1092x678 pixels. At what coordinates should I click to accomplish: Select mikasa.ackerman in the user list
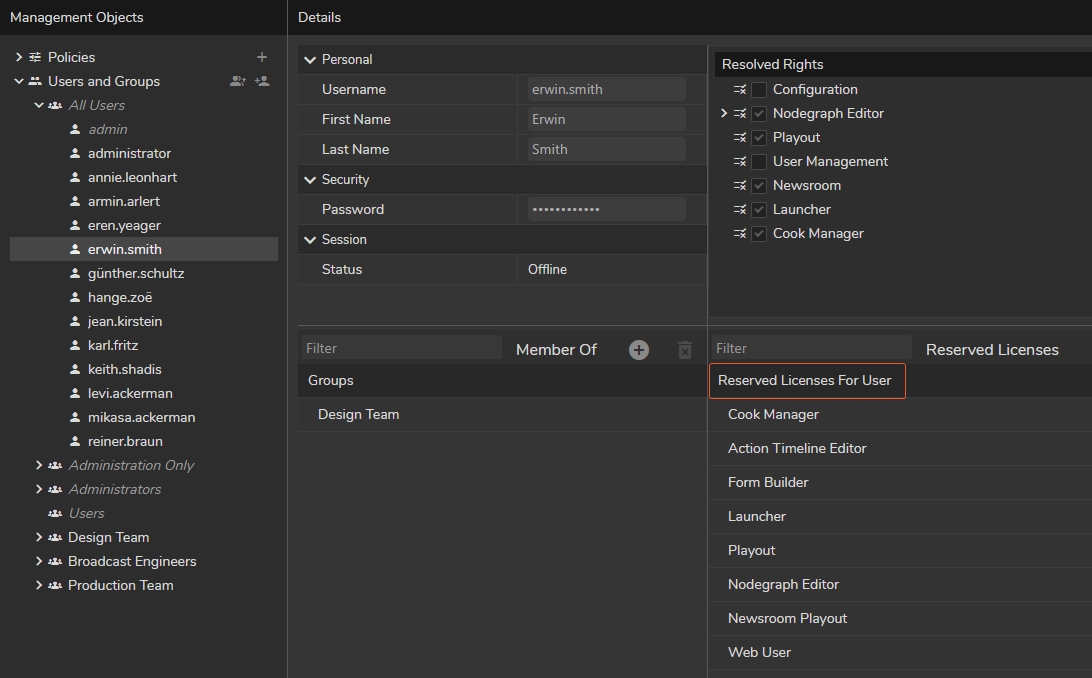coord(141,417)
